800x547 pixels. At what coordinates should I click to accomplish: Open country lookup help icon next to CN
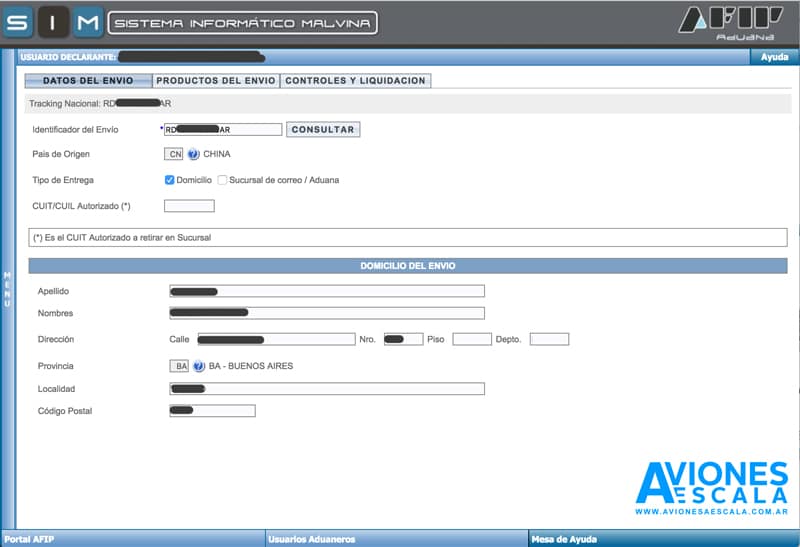coord(193,154)
